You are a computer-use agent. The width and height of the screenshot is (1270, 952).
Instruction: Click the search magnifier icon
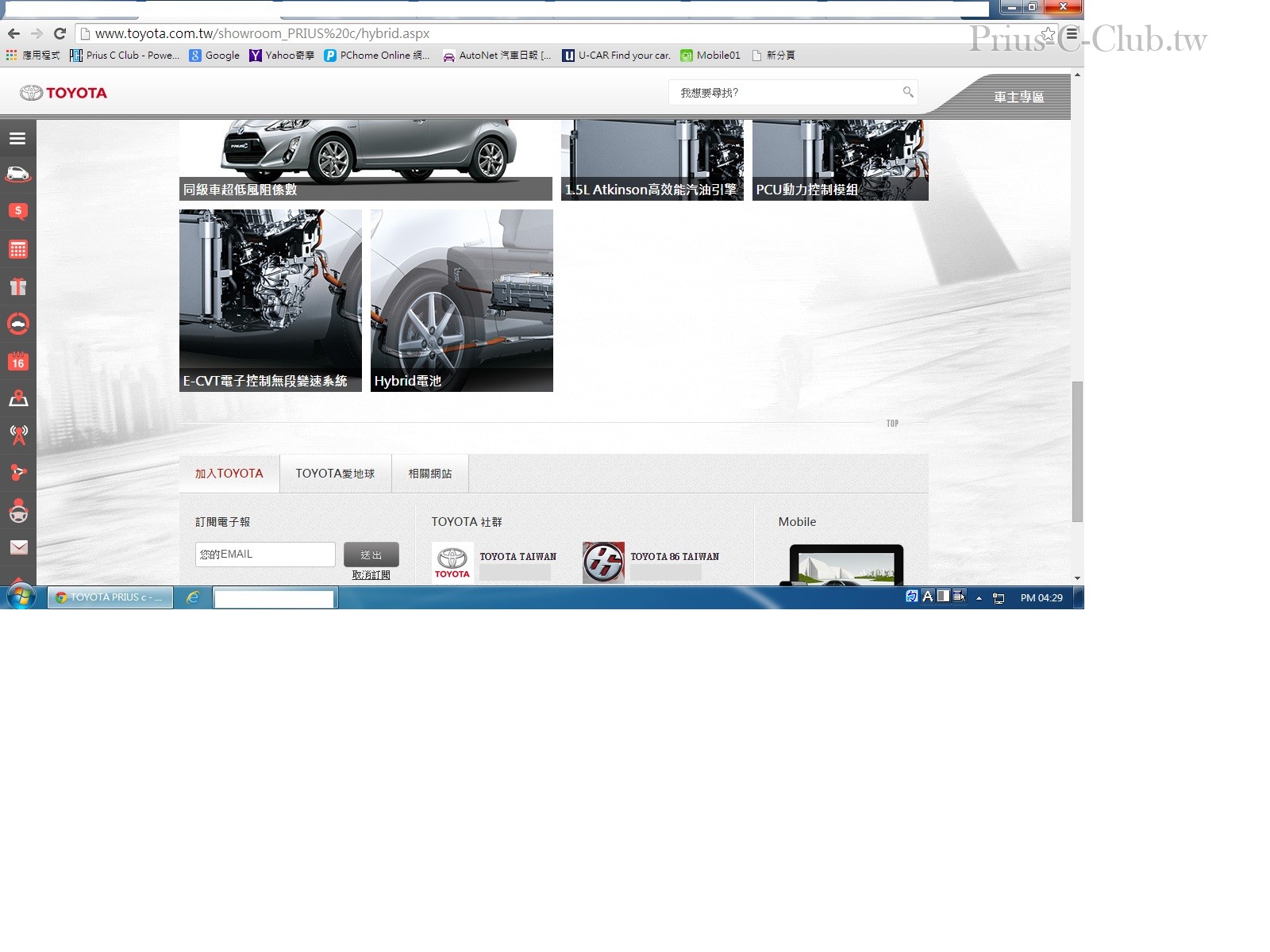tap(908, 93)
